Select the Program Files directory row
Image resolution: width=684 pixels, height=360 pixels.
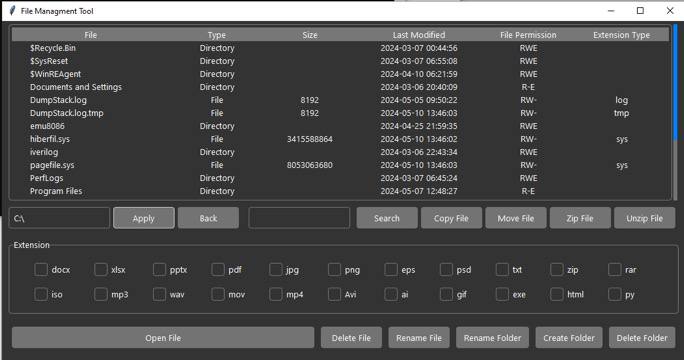pyautogui.click(x=340, y=191)
